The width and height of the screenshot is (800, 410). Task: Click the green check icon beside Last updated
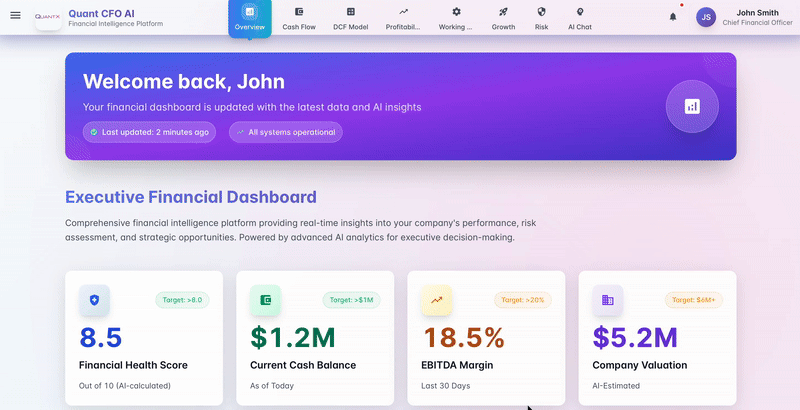click(x=94, y=132)
